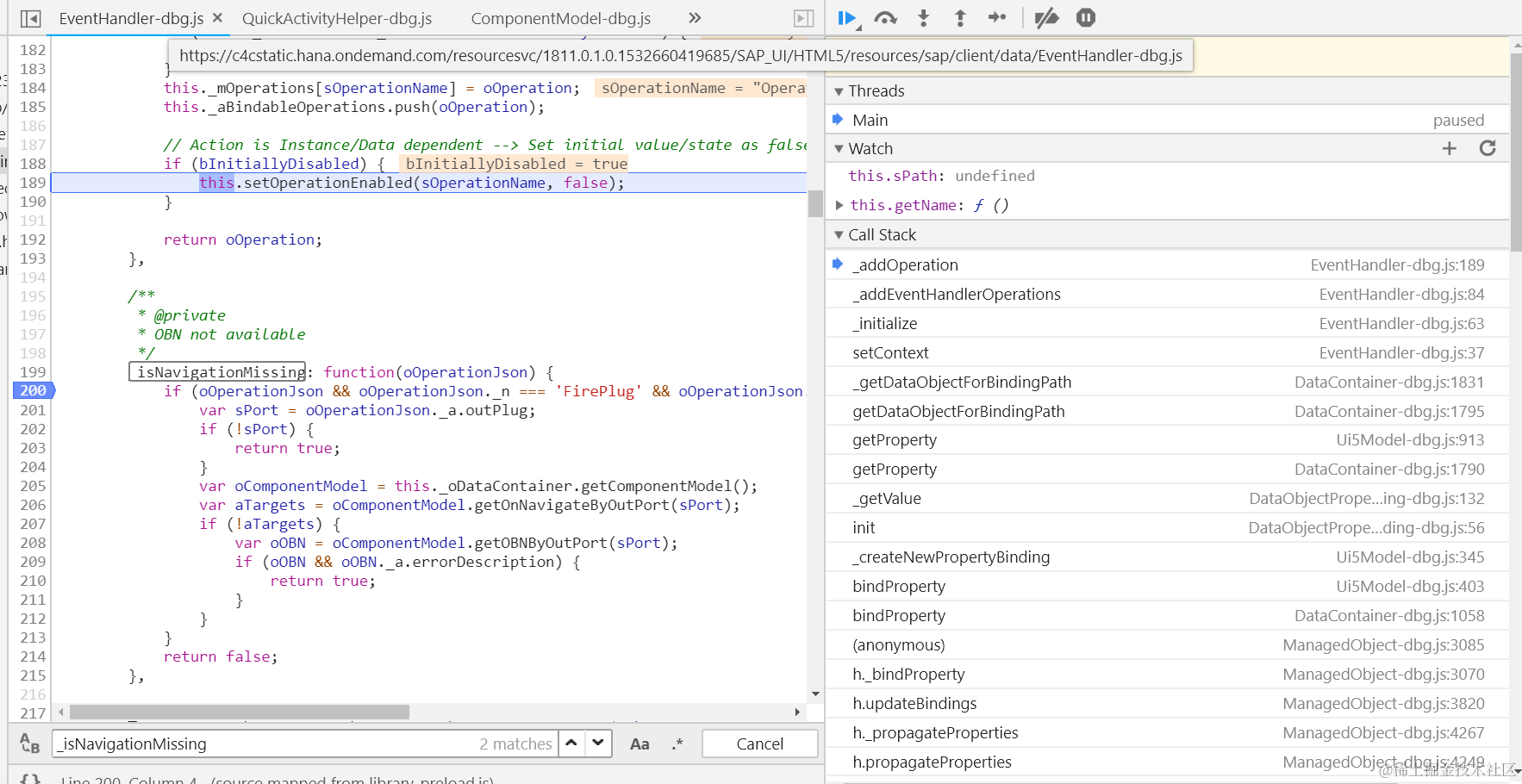Toggle regular expression search
The image size is (1522, 784).
677,744
